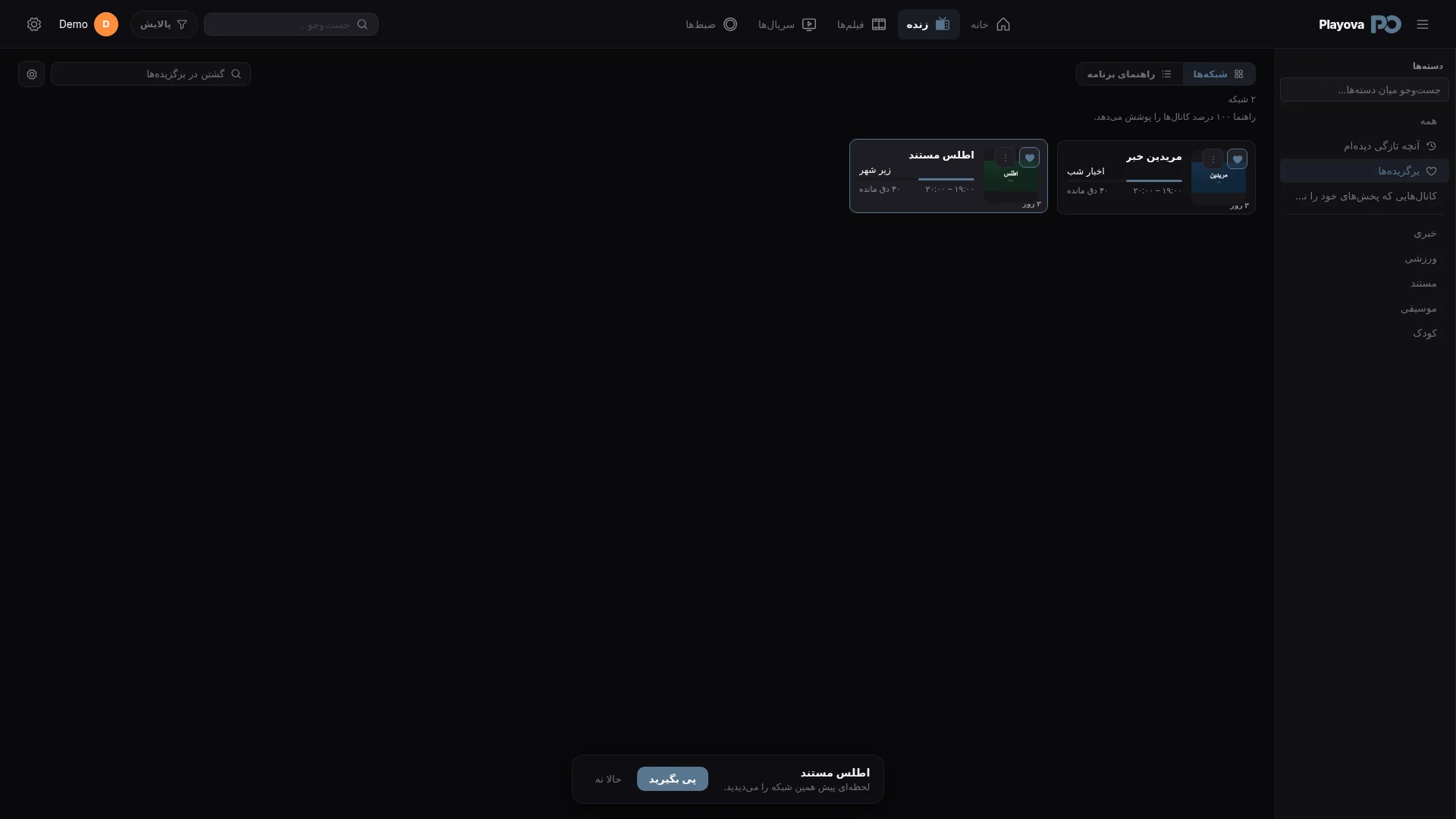Open the hamburger menu beside the Playova logo

[x=1422, y=24]
